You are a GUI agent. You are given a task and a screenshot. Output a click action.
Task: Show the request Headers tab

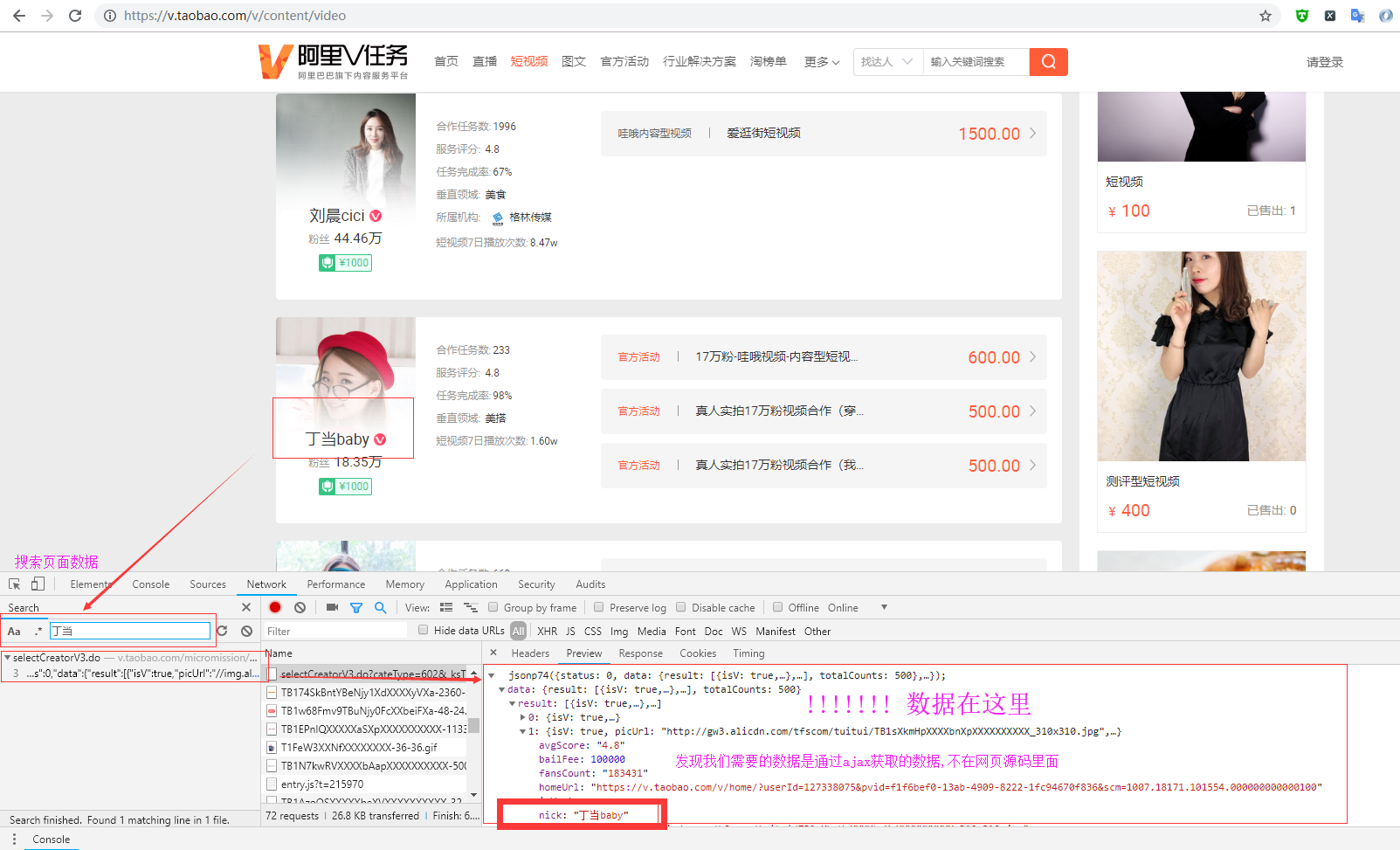click(x=530, y=653)
